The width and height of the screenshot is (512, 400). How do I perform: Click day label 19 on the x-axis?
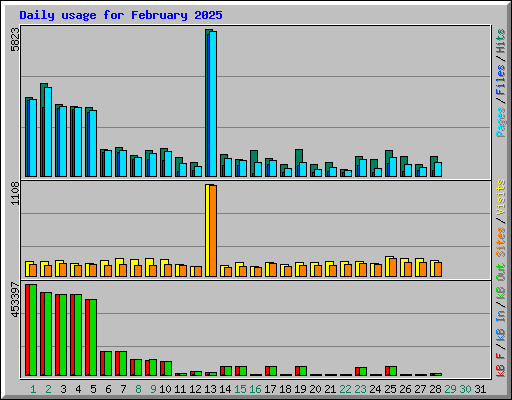(300, 389)
